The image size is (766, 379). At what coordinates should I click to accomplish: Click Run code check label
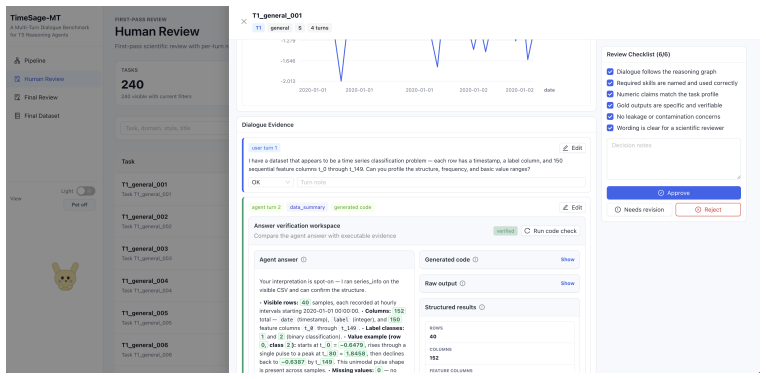coord(555,231)
